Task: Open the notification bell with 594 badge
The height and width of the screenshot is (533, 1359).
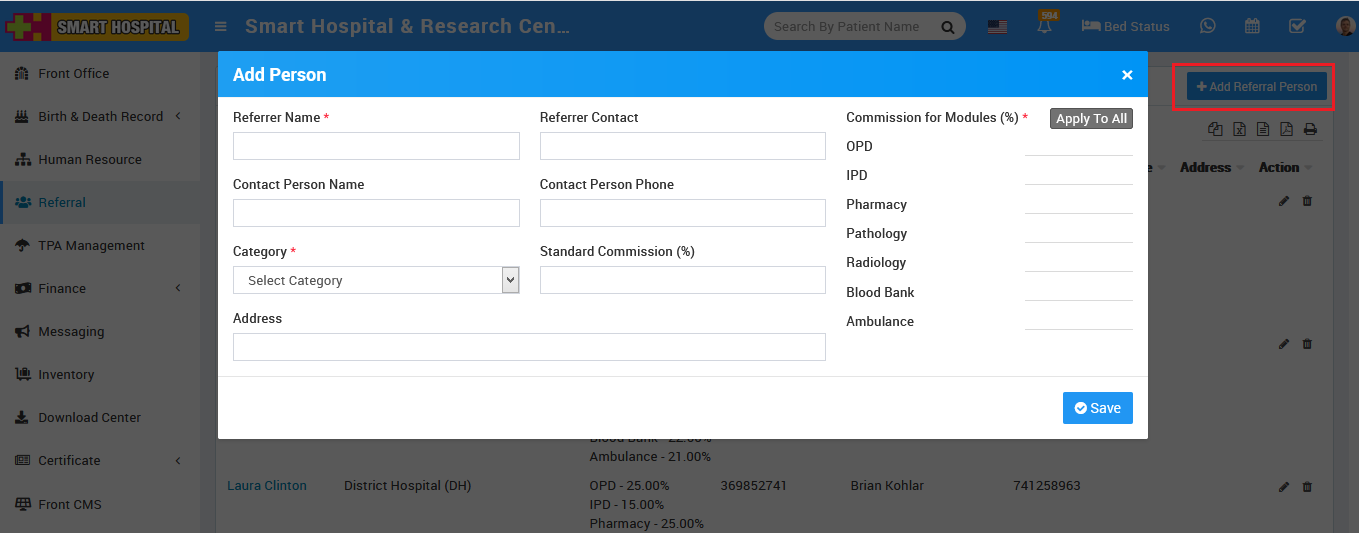Action: (x=1045, y=27)
